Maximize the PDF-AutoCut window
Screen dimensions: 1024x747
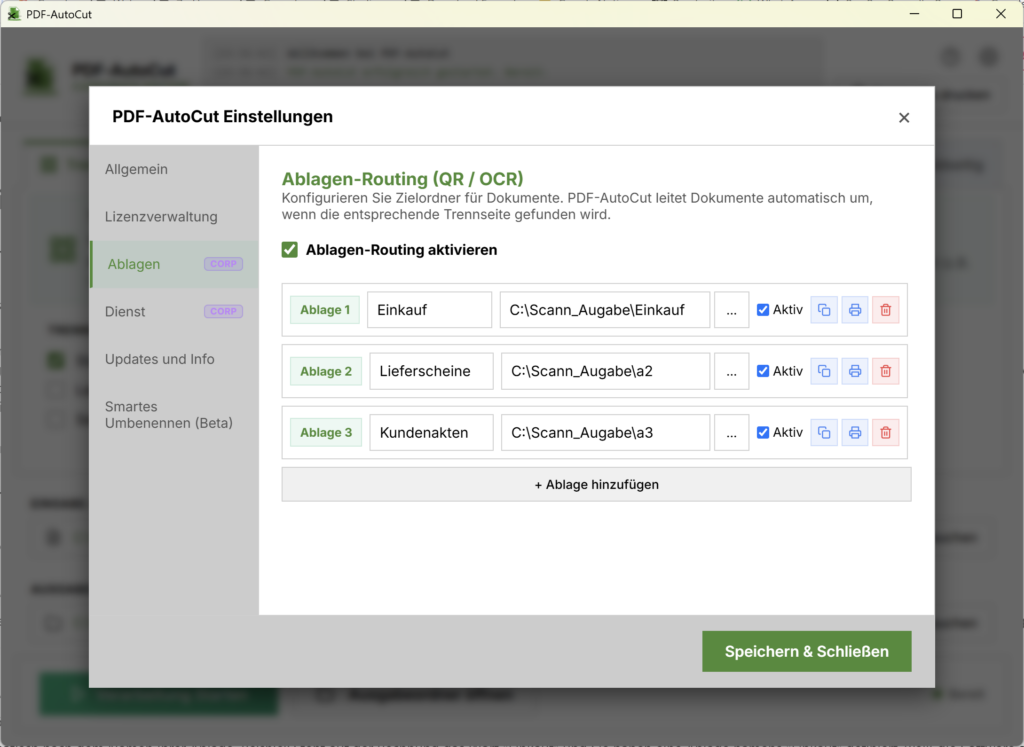pyautogui.click(x=957, y=14)
